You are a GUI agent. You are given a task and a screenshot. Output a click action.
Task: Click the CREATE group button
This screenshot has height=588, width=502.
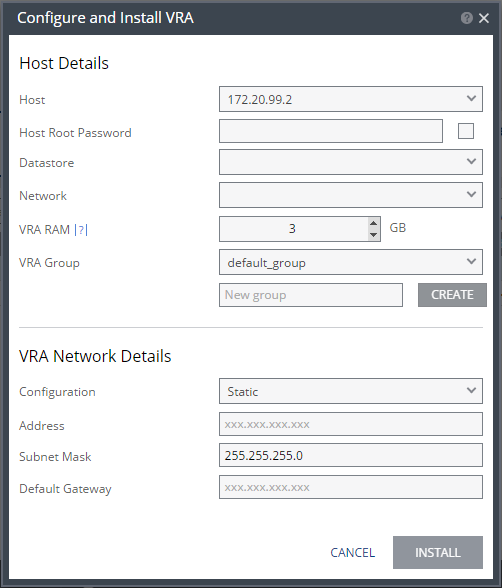tap(452, 295)
